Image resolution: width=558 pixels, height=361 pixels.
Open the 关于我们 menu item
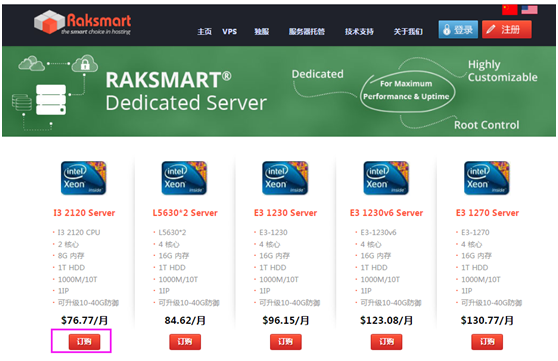point(408,32)
